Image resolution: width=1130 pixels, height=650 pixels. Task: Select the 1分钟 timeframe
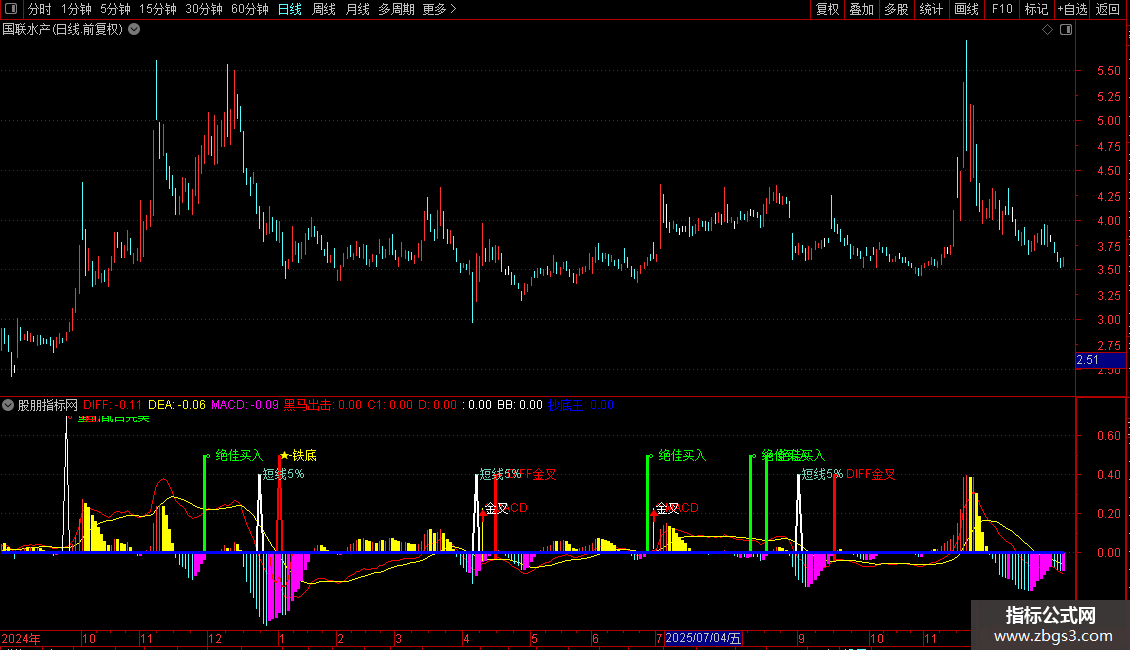tap(76, 9)
